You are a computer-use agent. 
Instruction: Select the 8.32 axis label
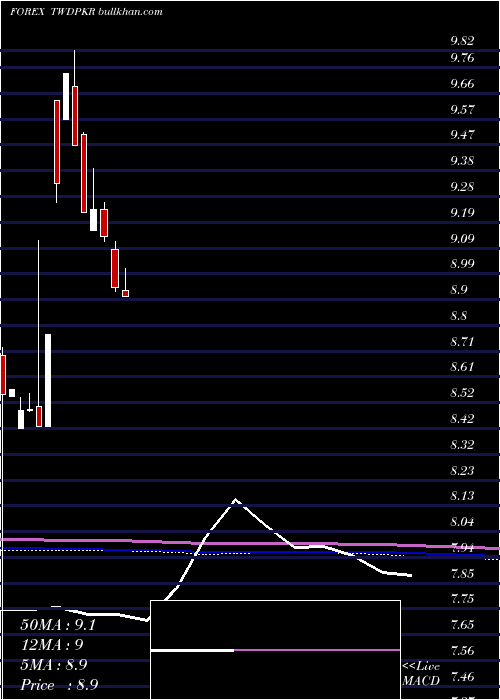pyautogui.click(x=462, y=445)
